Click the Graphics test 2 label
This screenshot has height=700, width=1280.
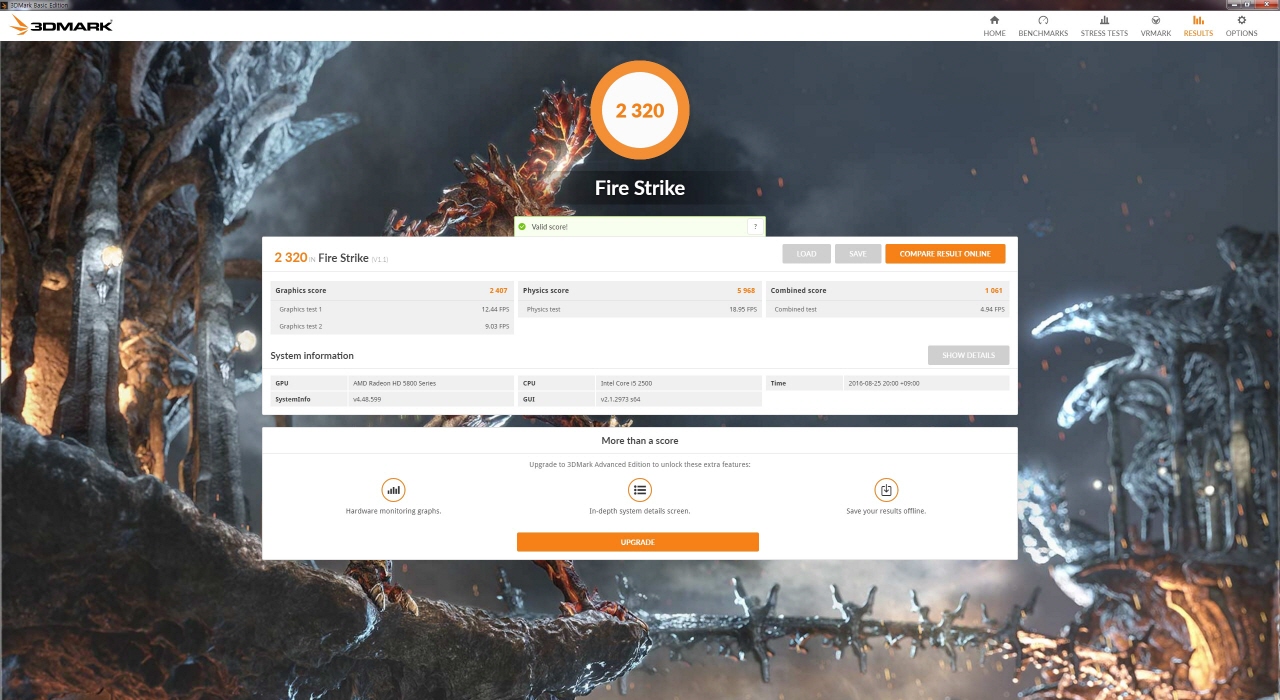300,326
